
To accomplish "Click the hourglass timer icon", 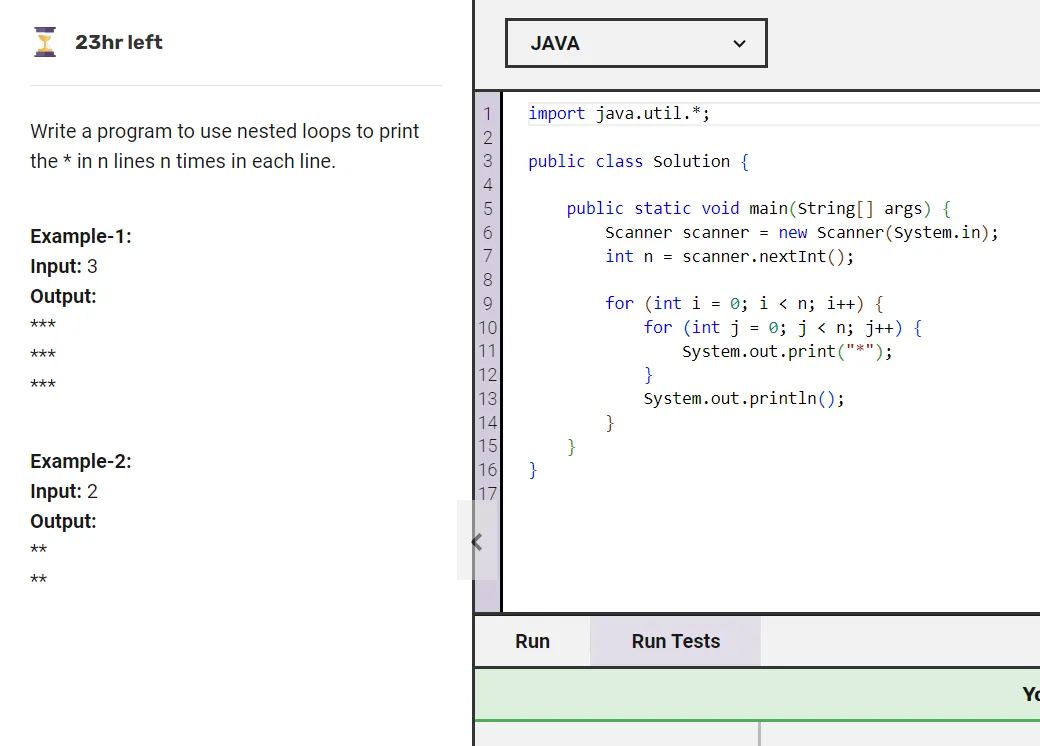I will (44, 42).
